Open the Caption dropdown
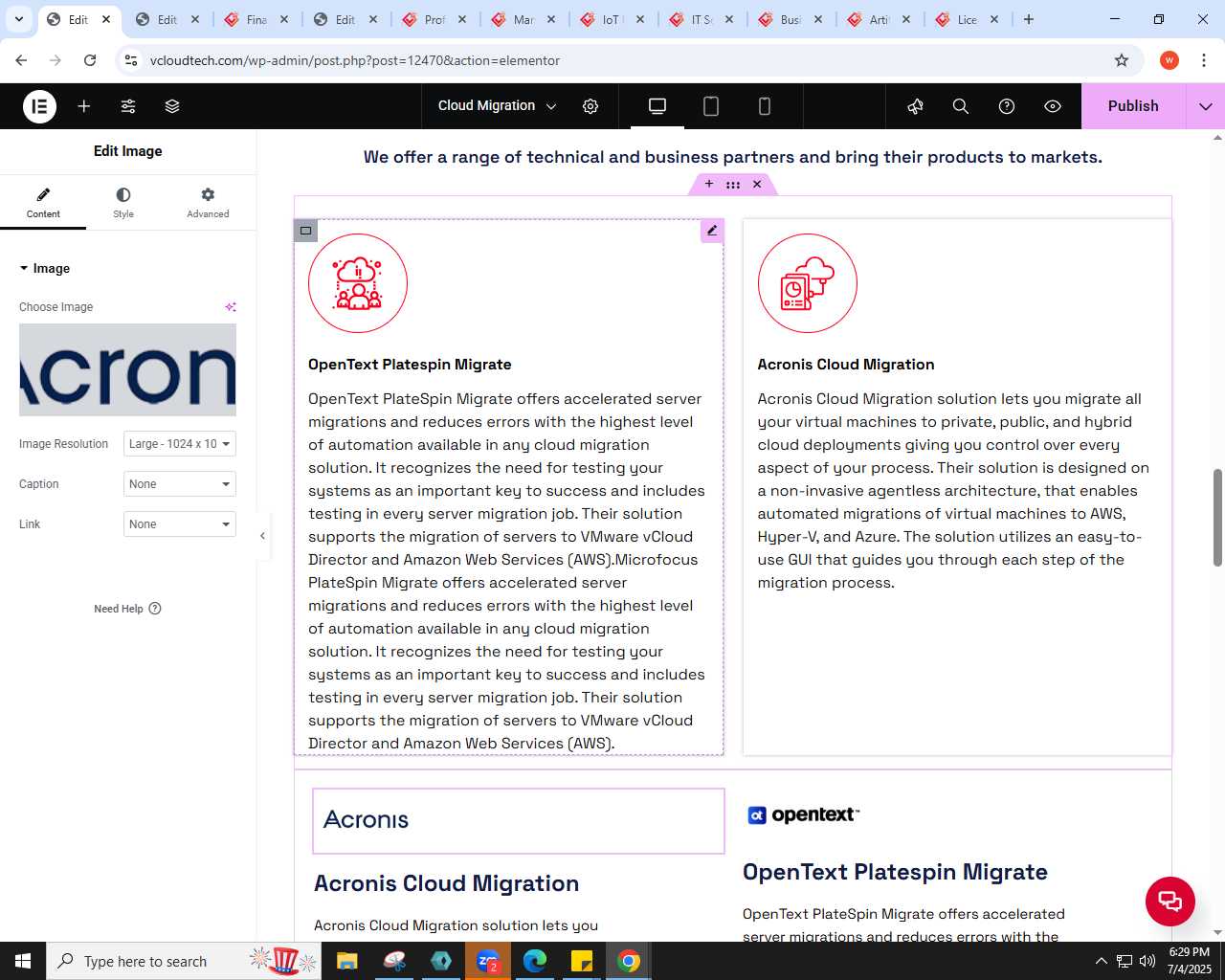This screenshot has height=980, width=1225. pos(180,484)
